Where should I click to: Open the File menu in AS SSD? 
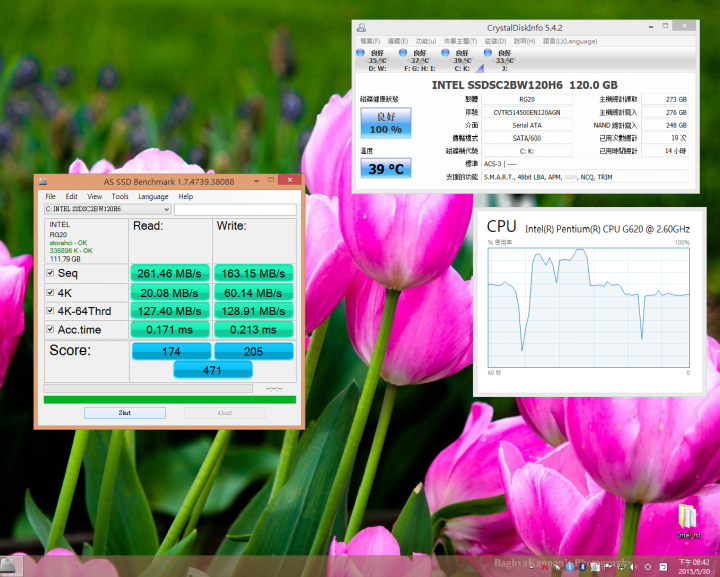point(50,196)
